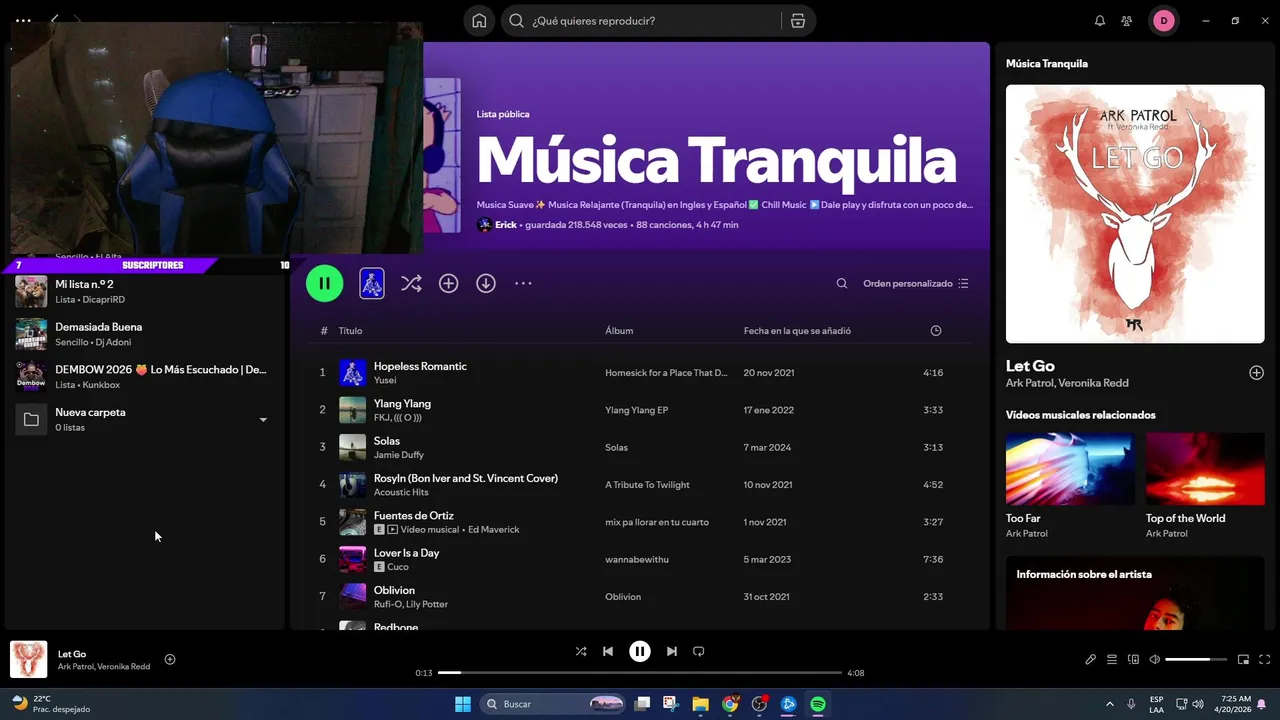Toggle the lyrics microphone icon
The height and width of the screenshot is (720, 1280).
(1091, 659)
